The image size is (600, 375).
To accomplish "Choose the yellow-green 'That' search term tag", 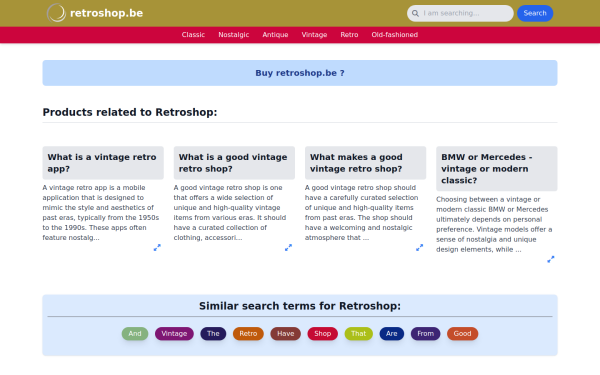I will coord(359,334).
